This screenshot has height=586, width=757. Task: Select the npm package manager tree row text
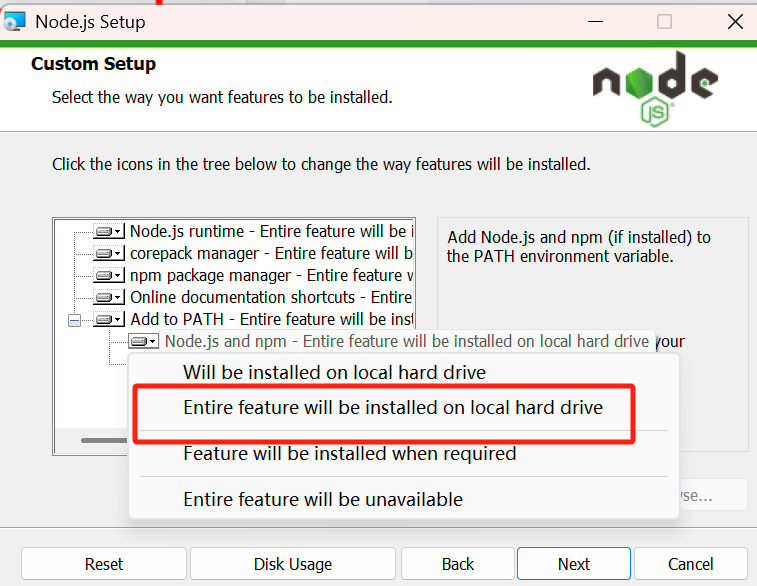coord(272,275)
